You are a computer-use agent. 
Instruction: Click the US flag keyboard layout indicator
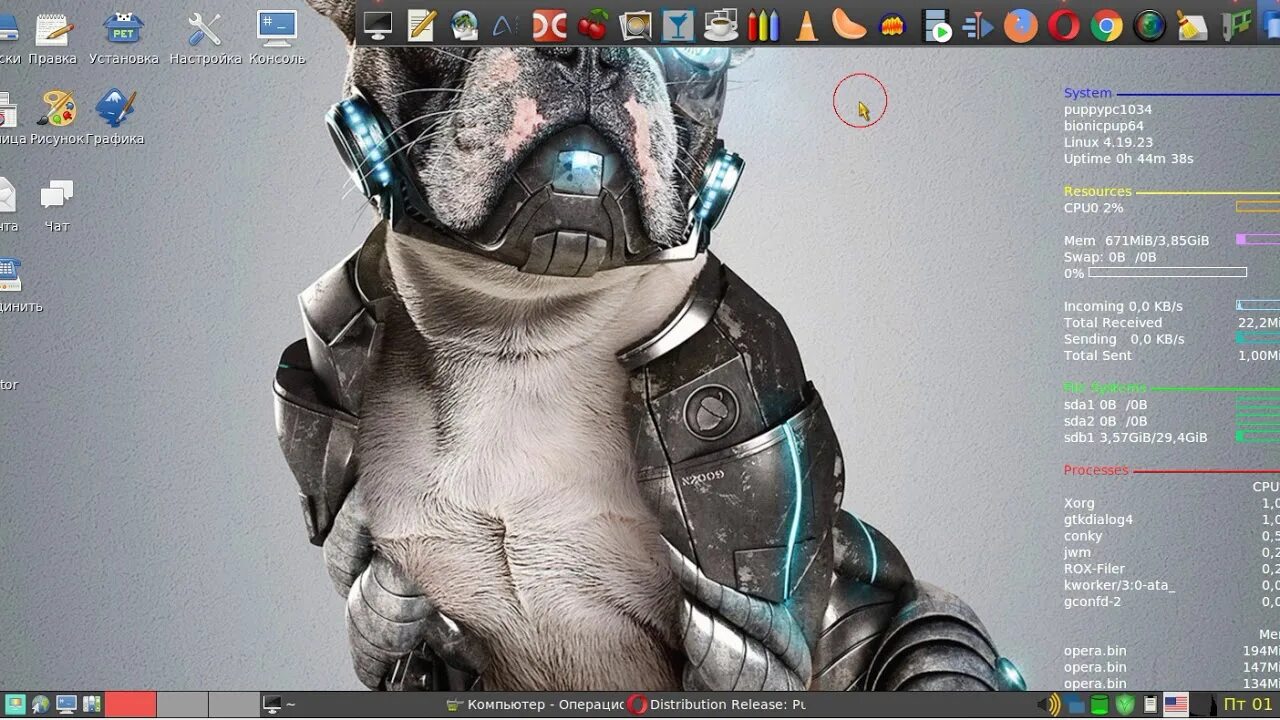(1176, 705)
